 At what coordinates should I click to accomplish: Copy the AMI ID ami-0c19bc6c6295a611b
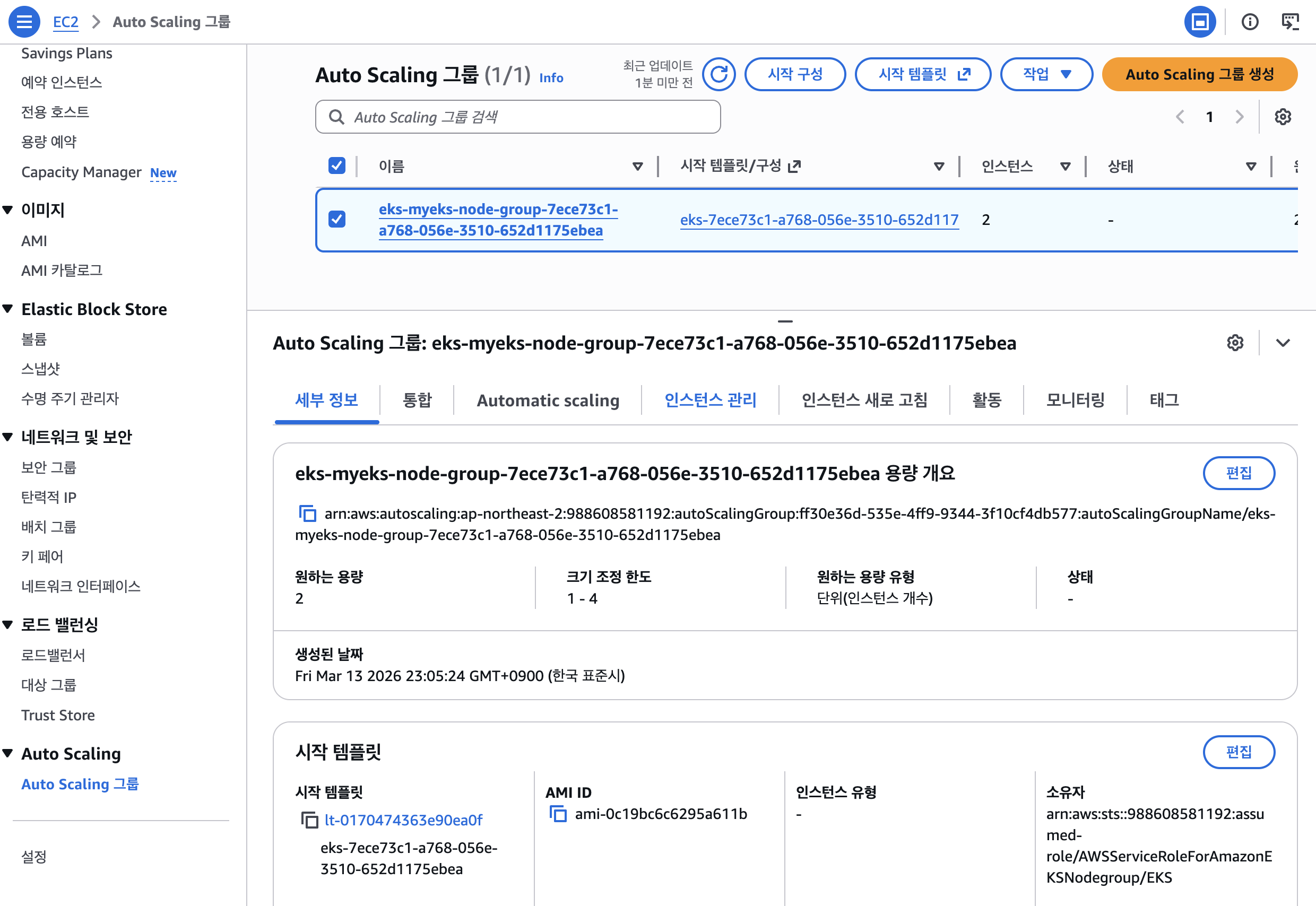coord(559,814)
